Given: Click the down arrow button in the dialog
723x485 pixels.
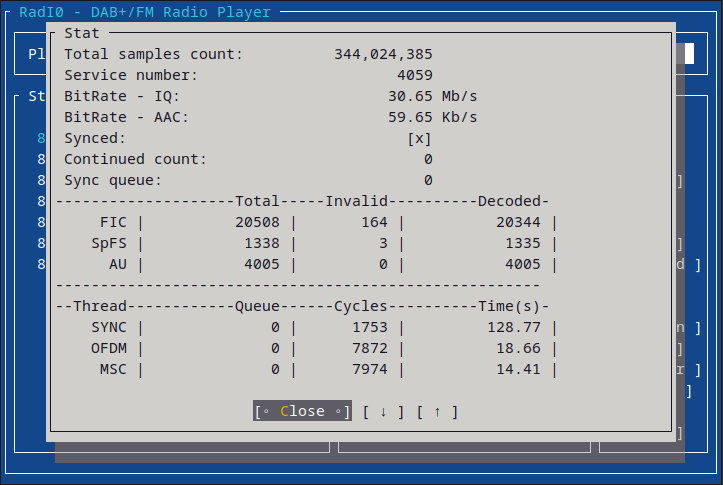Looking at the screenshot, I should point(383,412).
